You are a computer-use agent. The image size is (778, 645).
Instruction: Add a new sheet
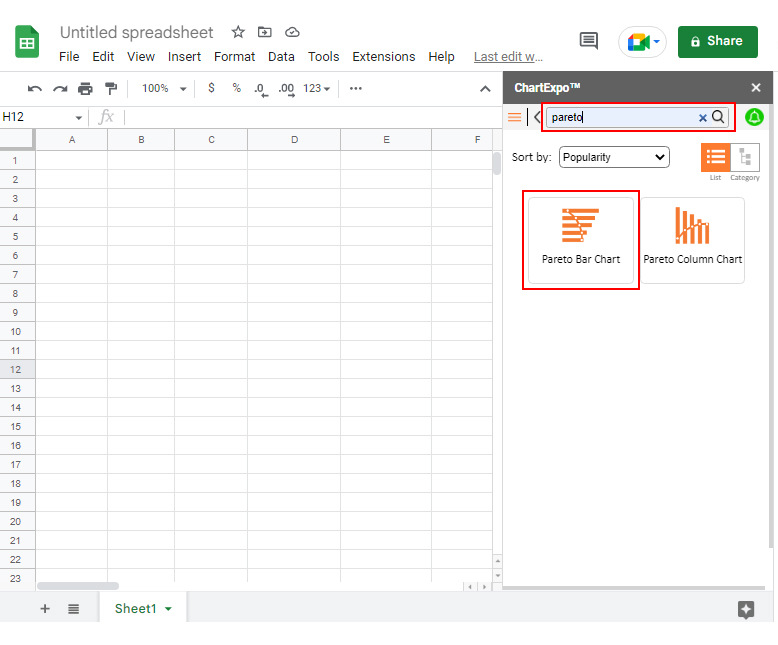(45, 609)
